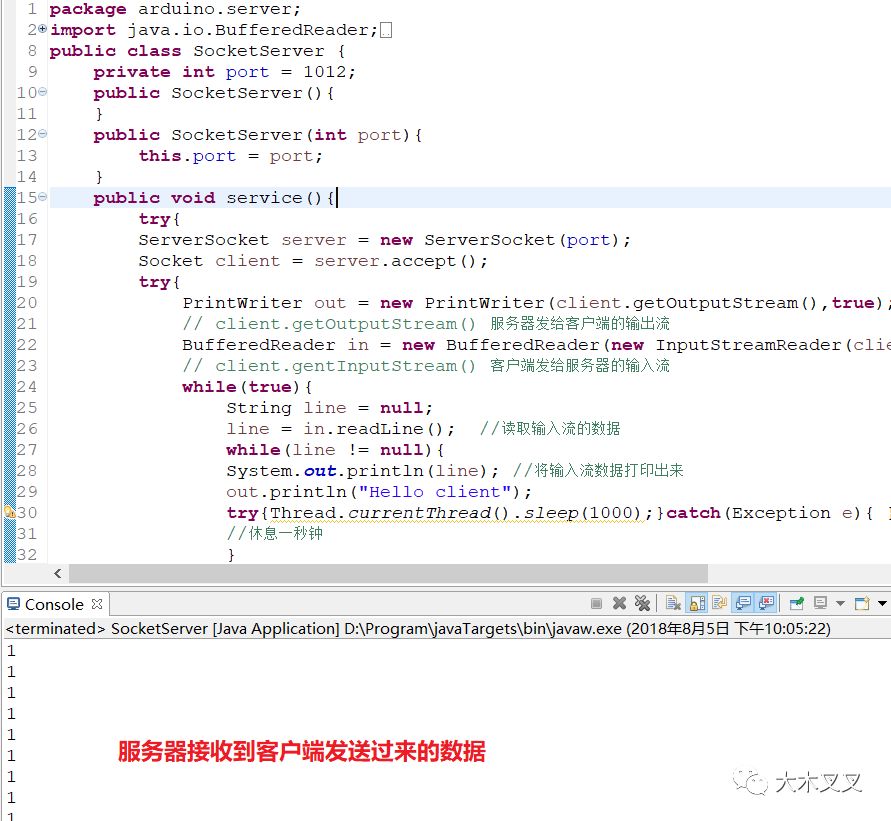Expand the collapsed imports on line 2
891x821 pixels.
coord(40,29)
